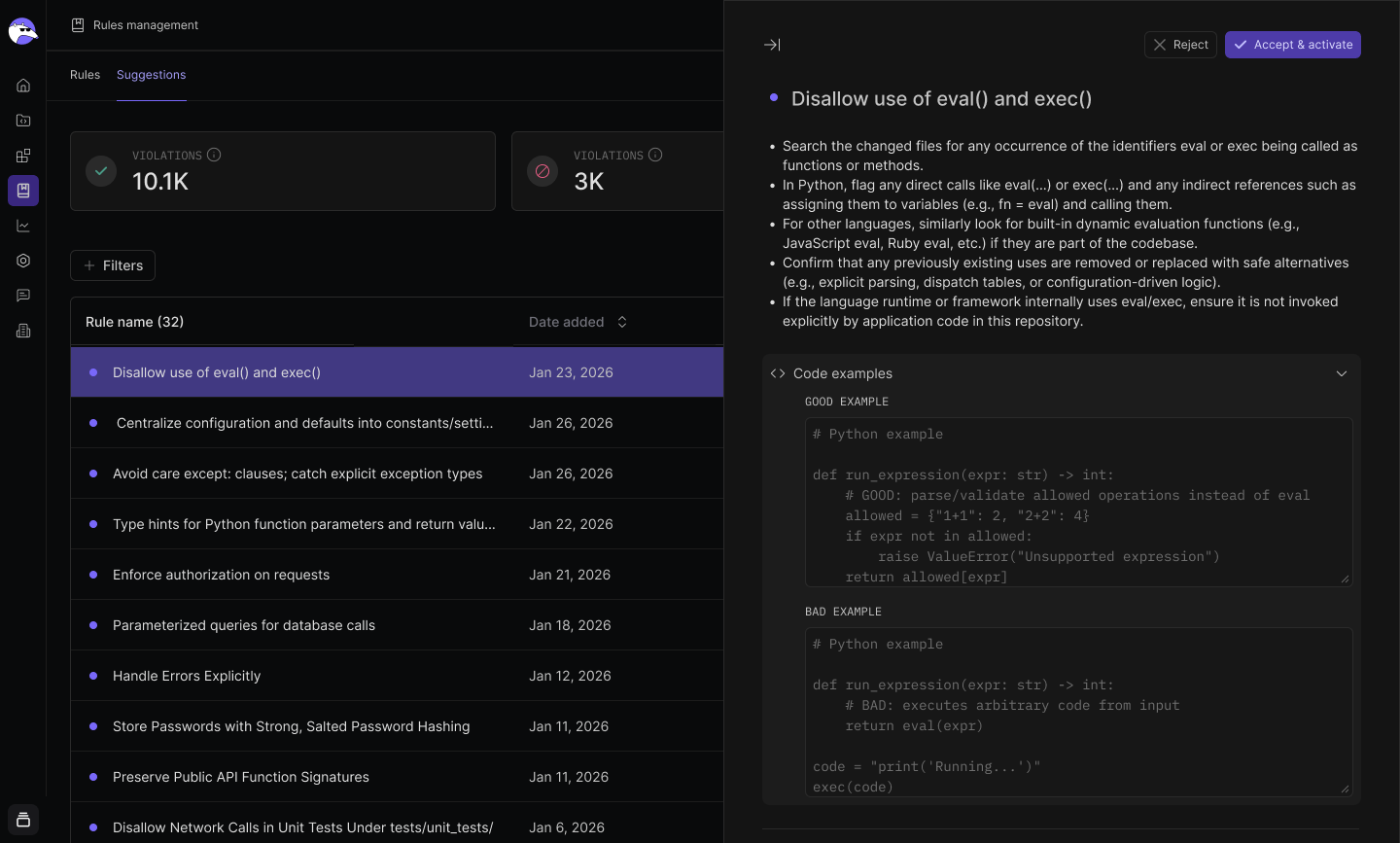
Task: Show info for the 10.1K violations card
Action: pyautogui.click(x=214, y=155)
